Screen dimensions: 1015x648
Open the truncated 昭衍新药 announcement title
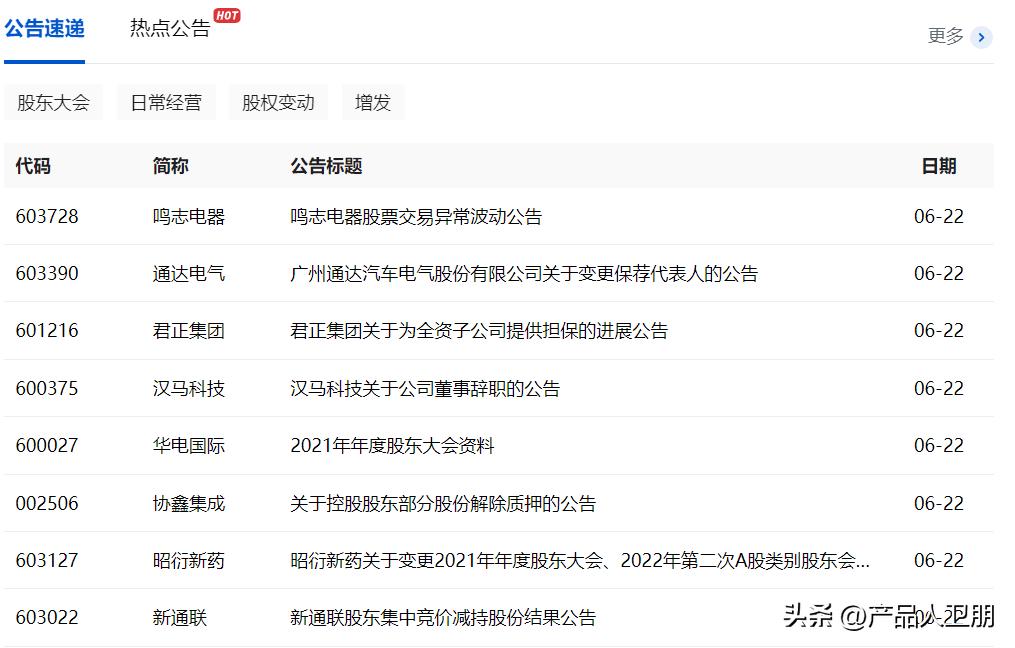580,561
